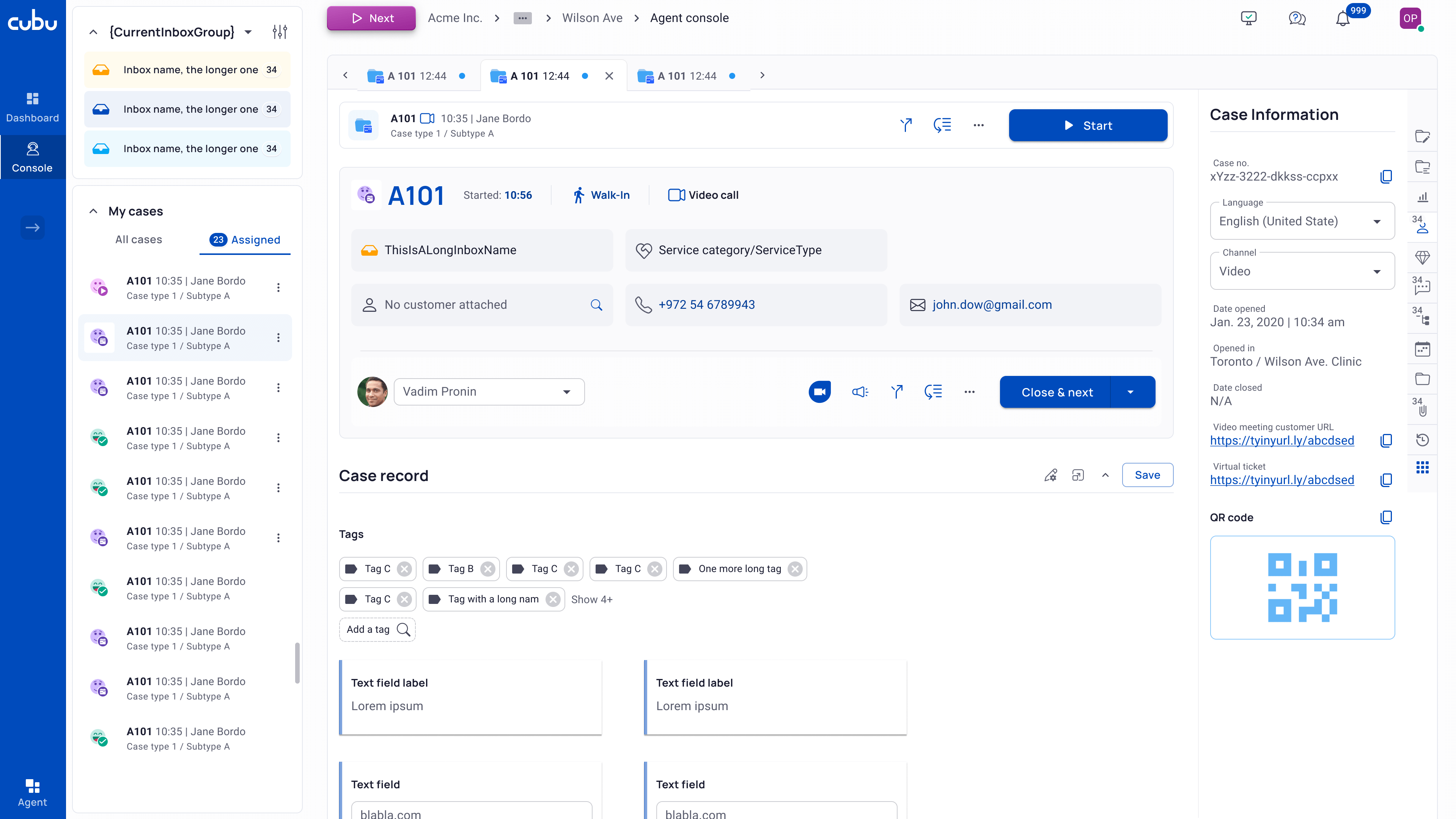The image size is (1456, 819).
Task: Open the notifications bell
Action: (1343, 19)
